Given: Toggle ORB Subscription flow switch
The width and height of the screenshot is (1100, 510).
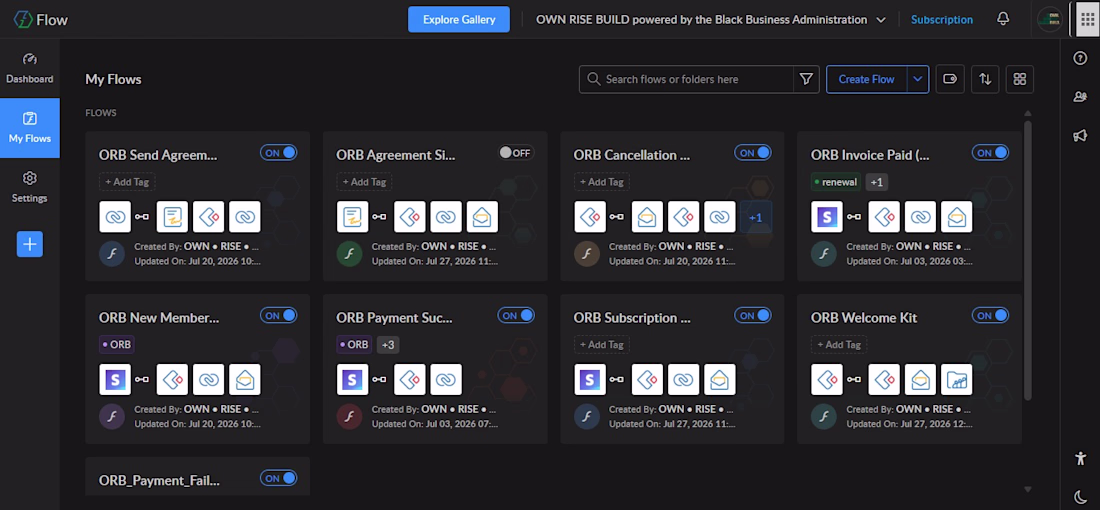Looking at the screenshot, I should pyautogui.click(x=753, y=316).
